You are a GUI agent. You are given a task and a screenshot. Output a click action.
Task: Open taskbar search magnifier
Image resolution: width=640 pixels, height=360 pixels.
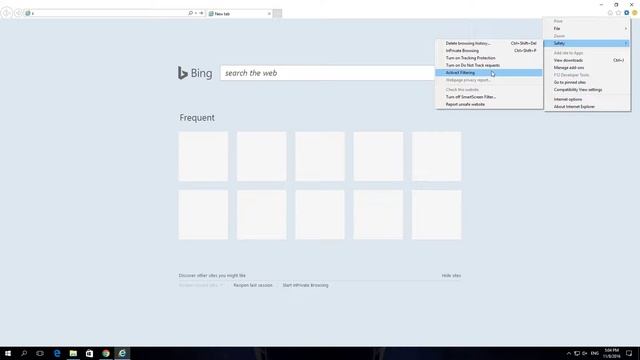[24, 353]
